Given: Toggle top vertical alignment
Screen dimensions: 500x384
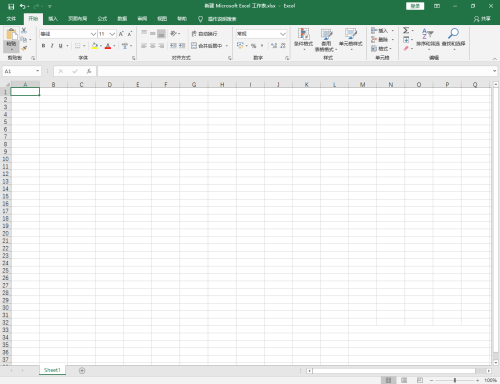Looking at the screenshot, I should pyautogui.click(x=144, y=33).
